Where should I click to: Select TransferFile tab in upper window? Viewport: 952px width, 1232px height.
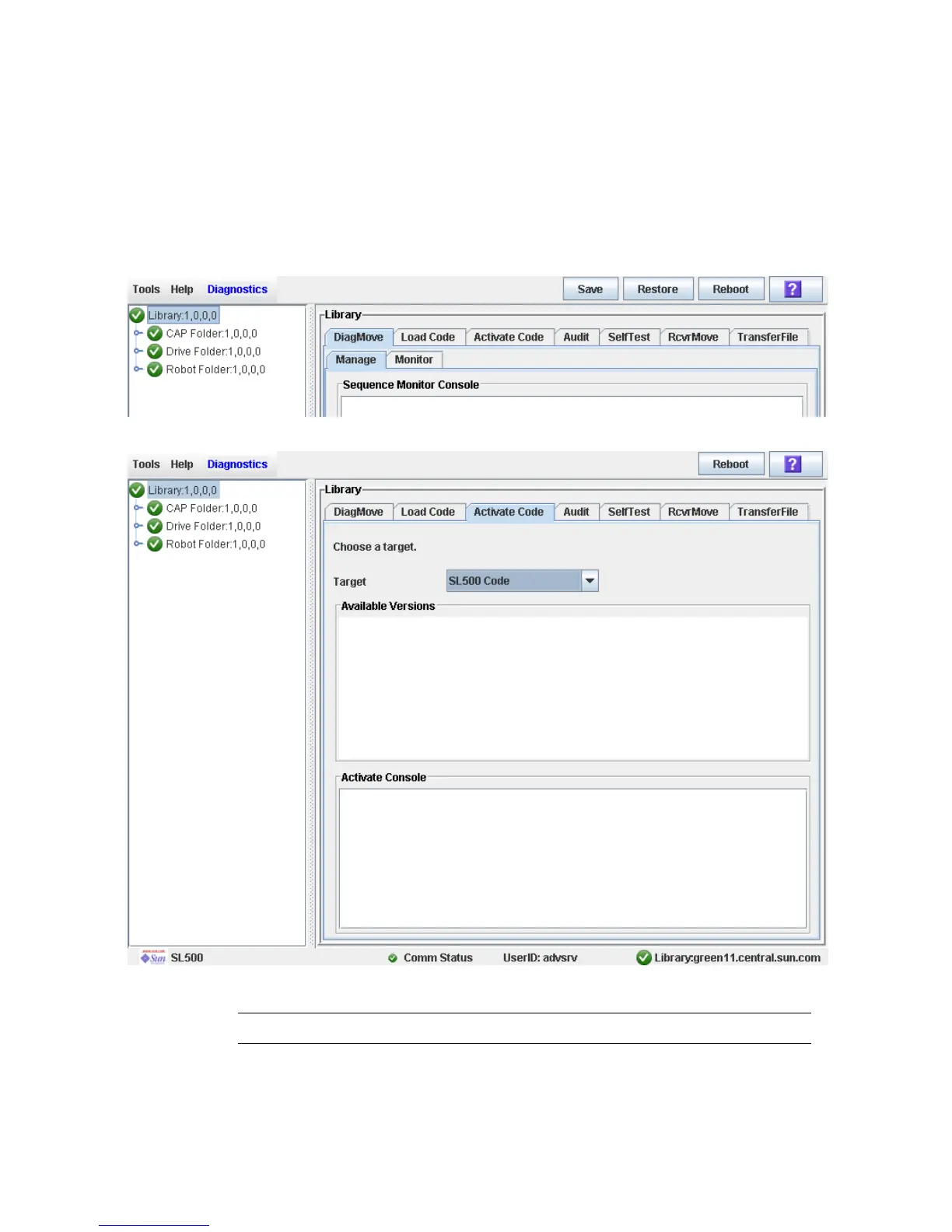point(768,338)
